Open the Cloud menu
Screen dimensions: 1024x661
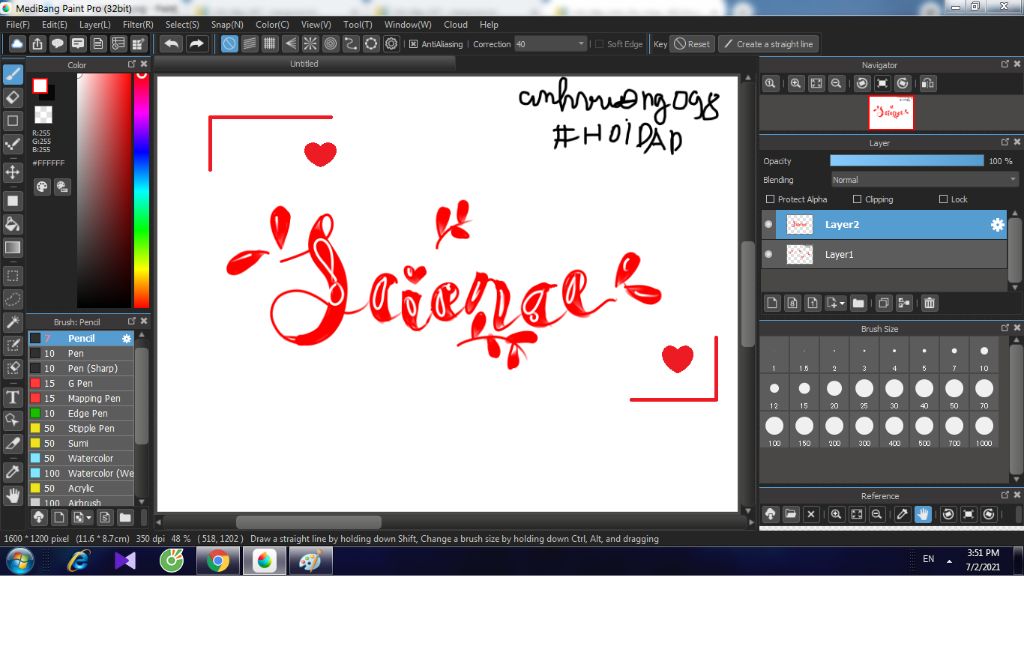(x=455, y=24)
